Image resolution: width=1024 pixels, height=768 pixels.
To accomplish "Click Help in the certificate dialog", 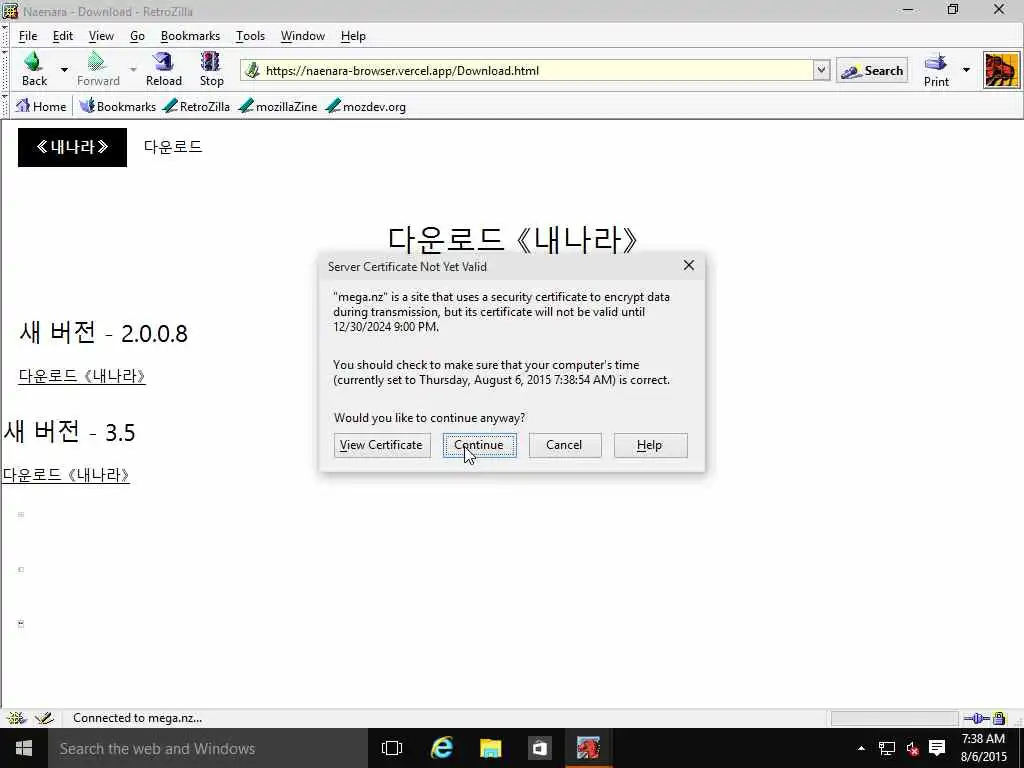I will [x=650, y=445].
